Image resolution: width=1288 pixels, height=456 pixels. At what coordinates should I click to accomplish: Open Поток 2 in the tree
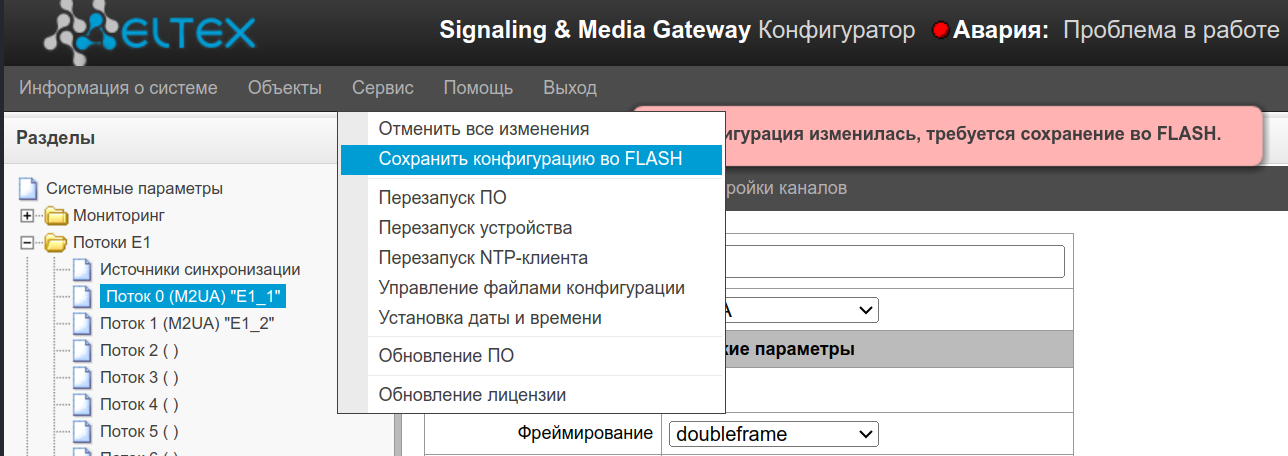[x=138, y=350]
